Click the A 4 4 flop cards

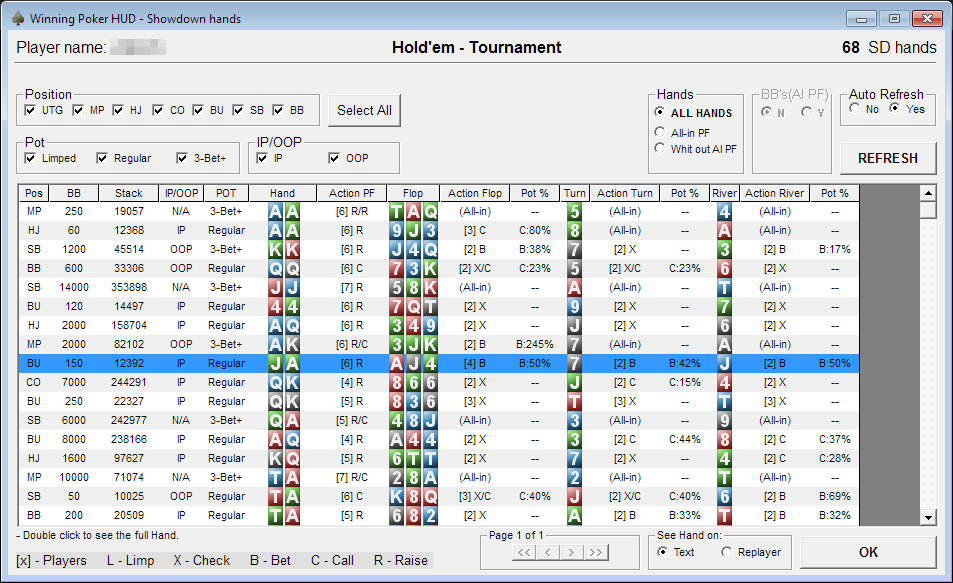413,439
